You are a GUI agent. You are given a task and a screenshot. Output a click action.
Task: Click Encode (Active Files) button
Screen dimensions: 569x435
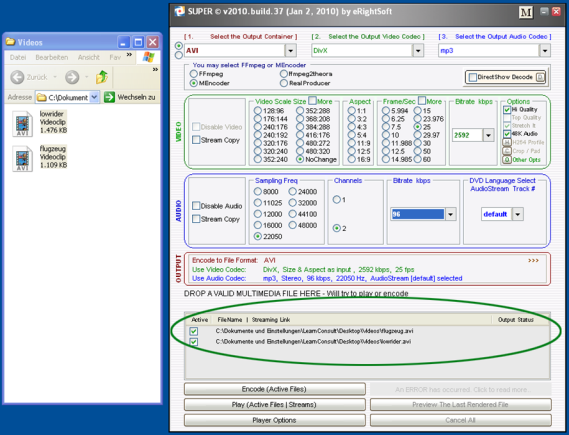click(274, 389)
